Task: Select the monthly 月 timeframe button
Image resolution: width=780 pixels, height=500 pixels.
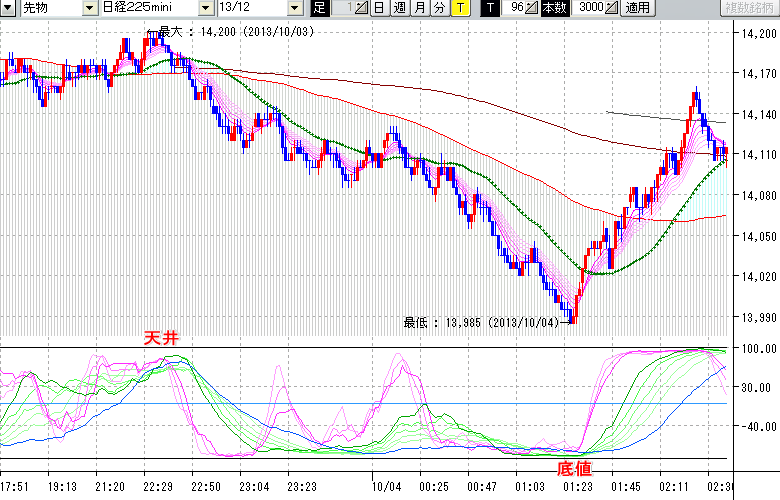Action: pyautogui.click(x=420, y=8)
